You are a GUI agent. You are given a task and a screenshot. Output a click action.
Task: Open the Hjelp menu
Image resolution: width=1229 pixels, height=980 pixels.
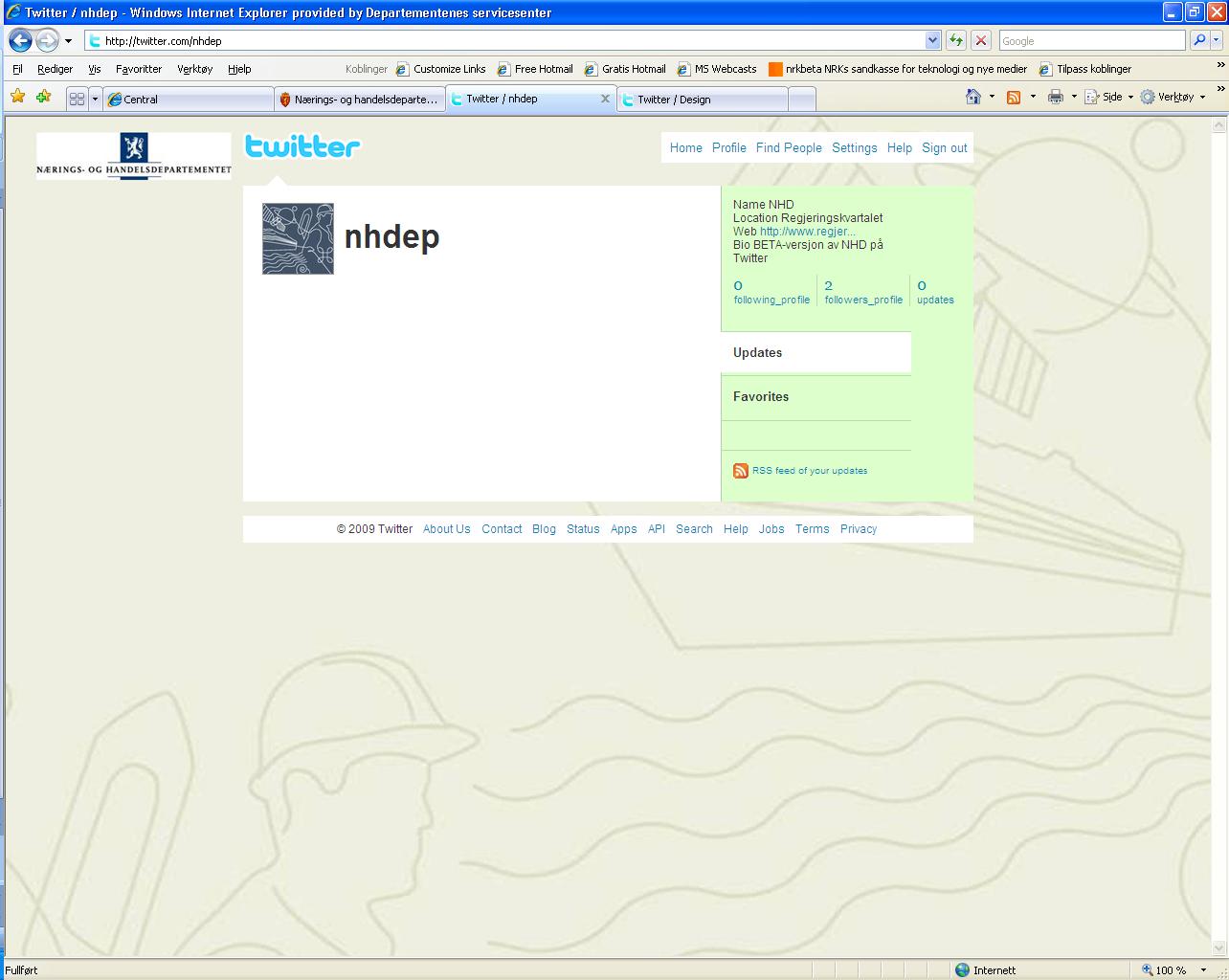[239, 69]
